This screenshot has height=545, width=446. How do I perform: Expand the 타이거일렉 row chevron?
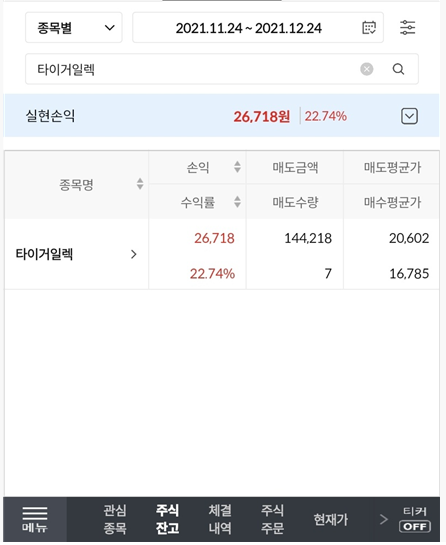point(134,254)
